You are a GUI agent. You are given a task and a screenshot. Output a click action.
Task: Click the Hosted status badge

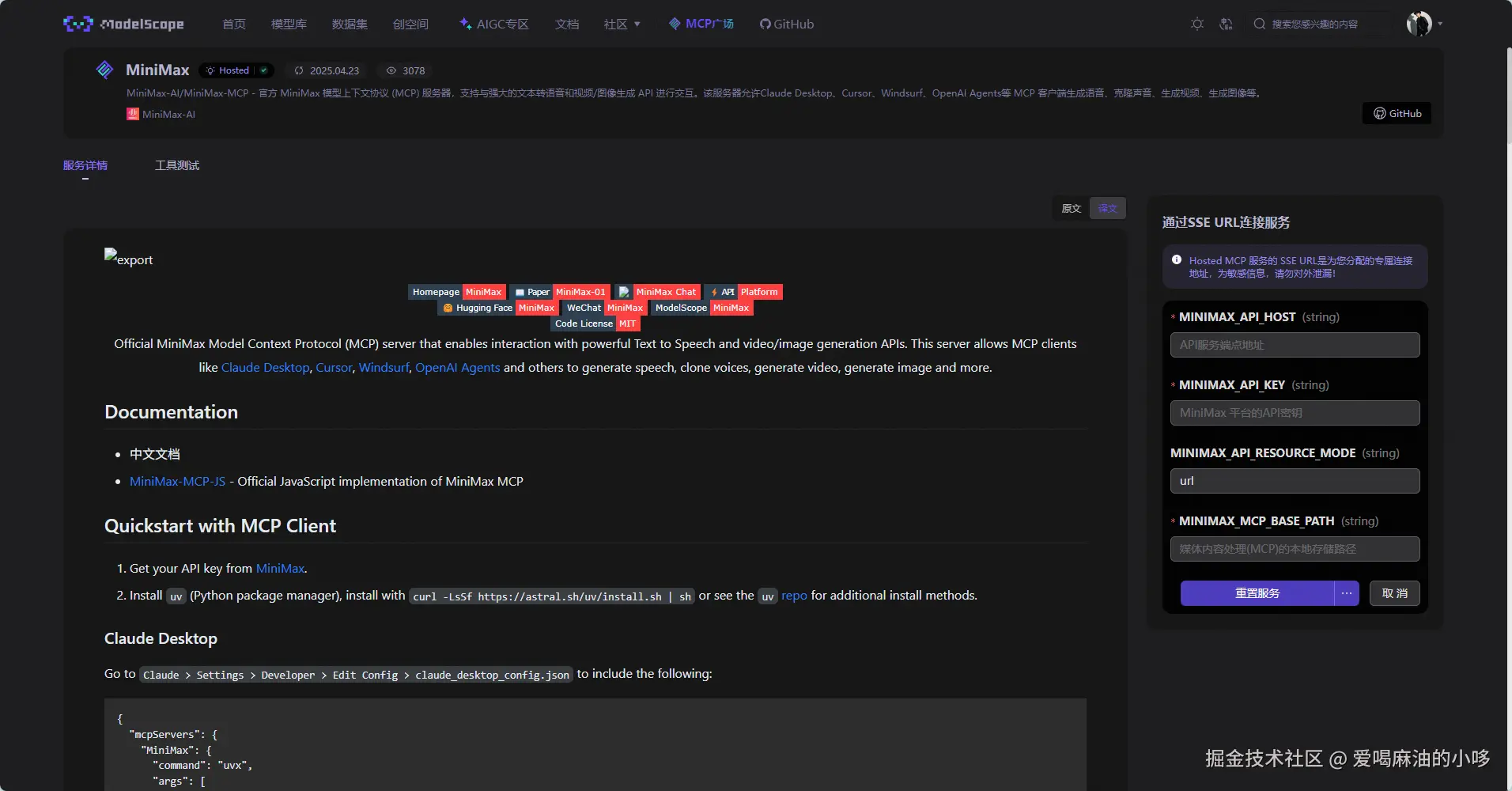(236, 70)
